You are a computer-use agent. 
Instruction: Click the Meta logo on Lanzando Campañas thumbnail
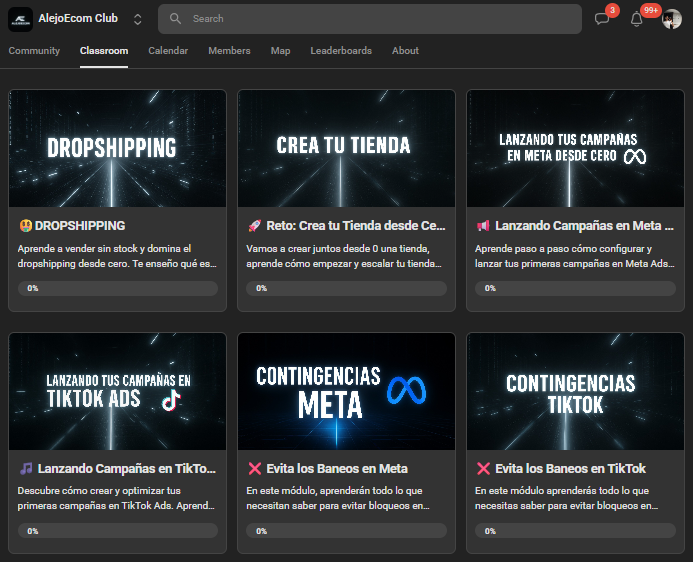(636, 157)
